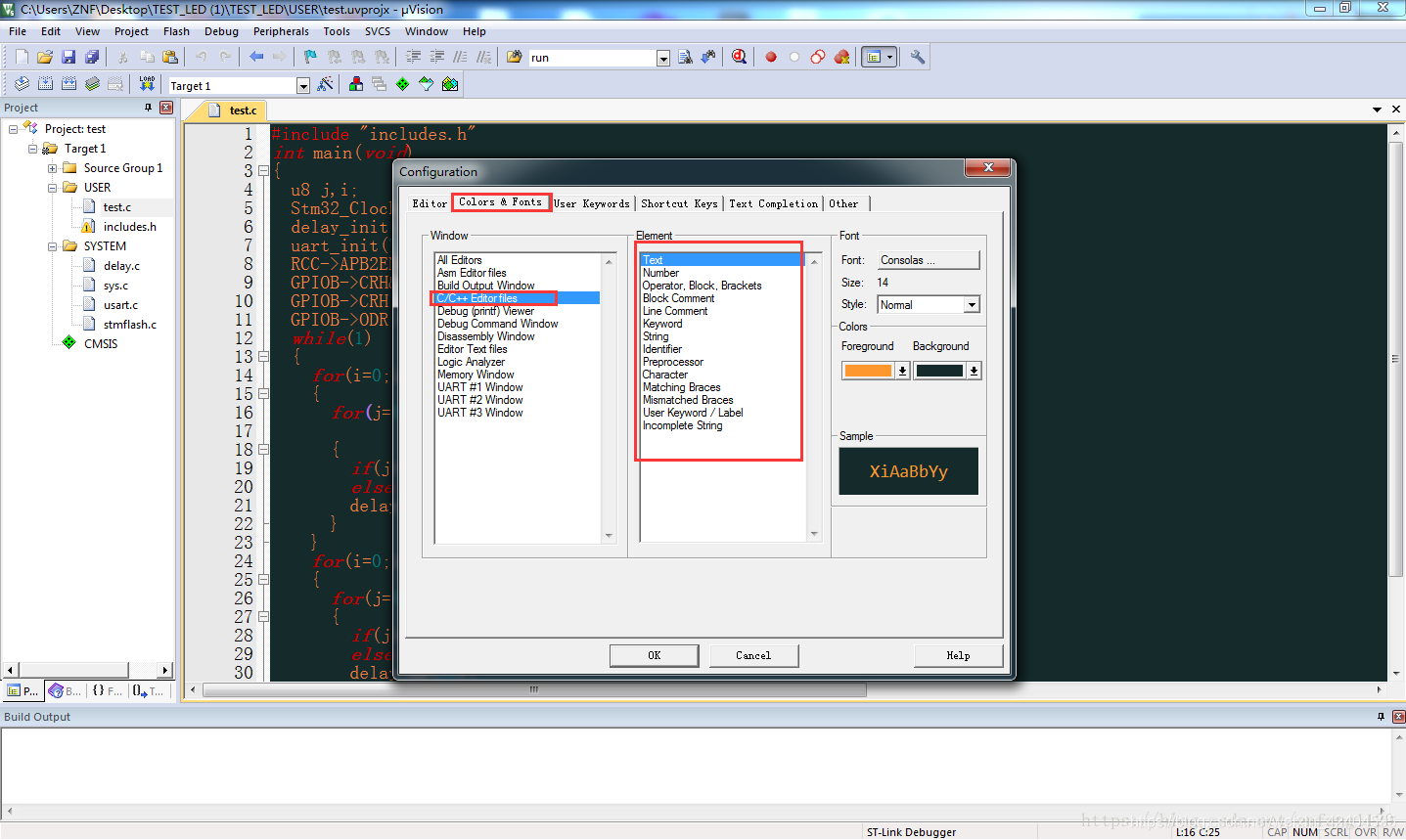Click the LOAD download-to-flash icon

pyautogui.click(x=147, y=84)
